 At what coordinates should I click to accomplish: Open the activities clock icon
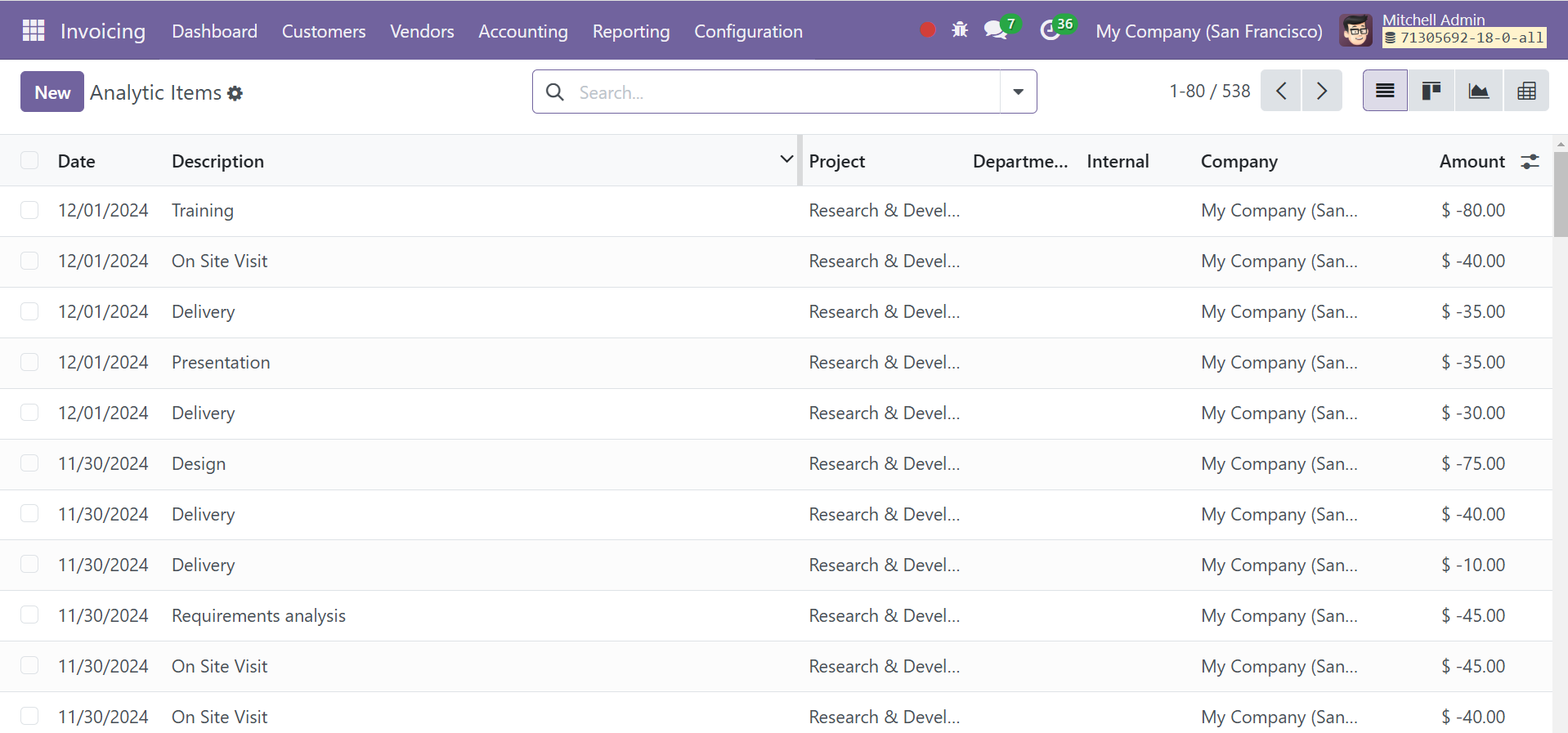(1050, 30)
